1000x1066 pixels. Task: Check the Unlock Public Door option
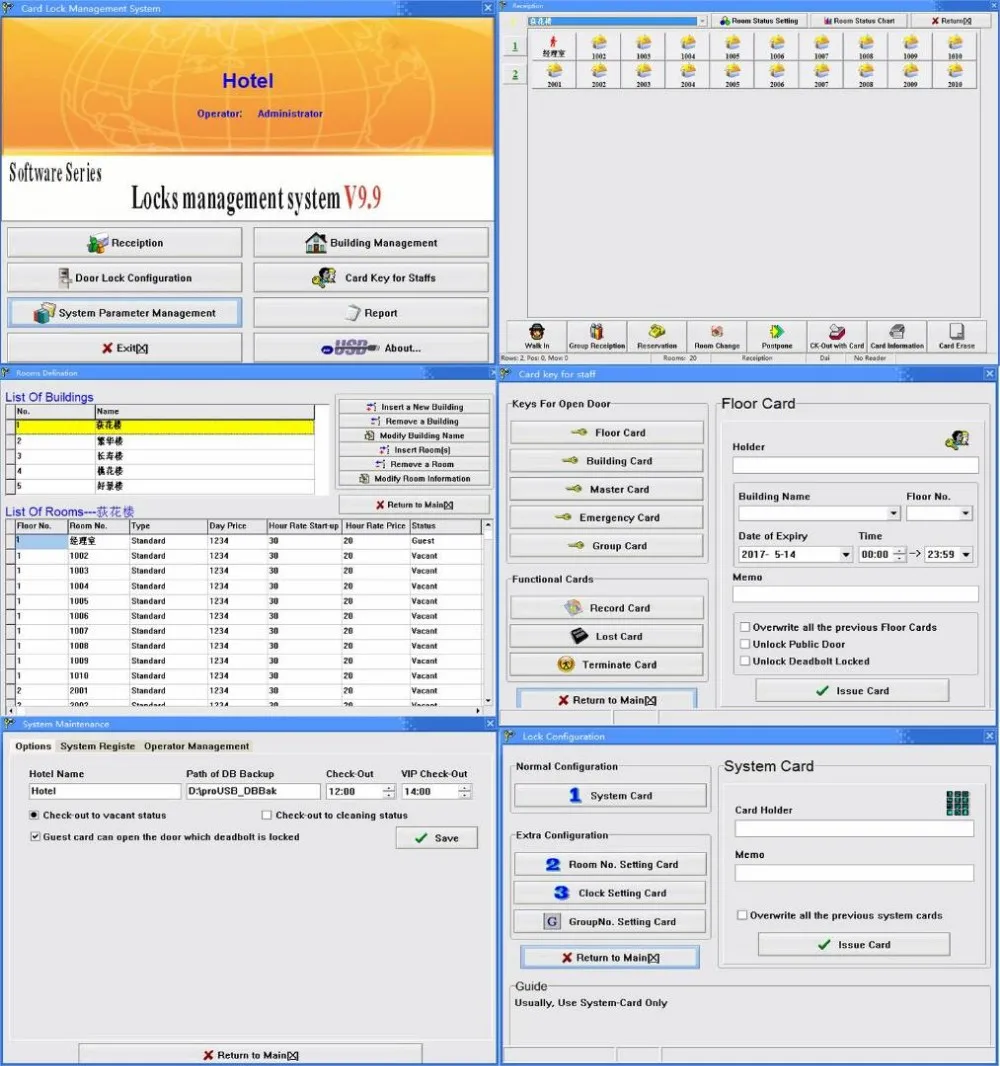pos(744,644)
